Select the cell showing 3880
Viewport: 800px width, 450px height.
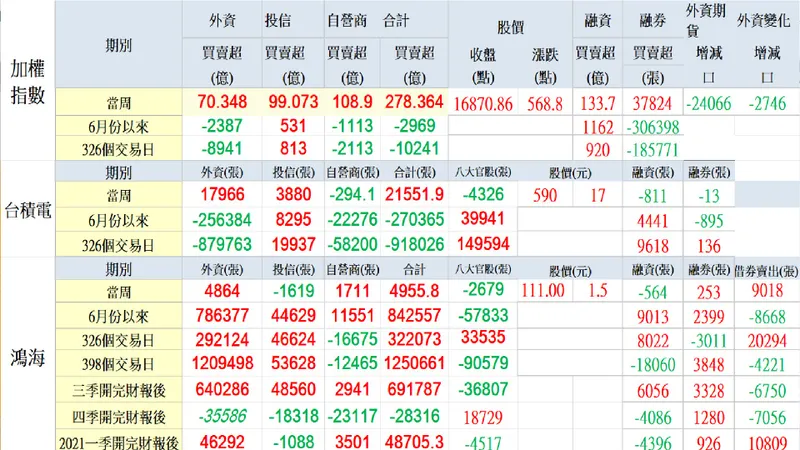[293, 194]
